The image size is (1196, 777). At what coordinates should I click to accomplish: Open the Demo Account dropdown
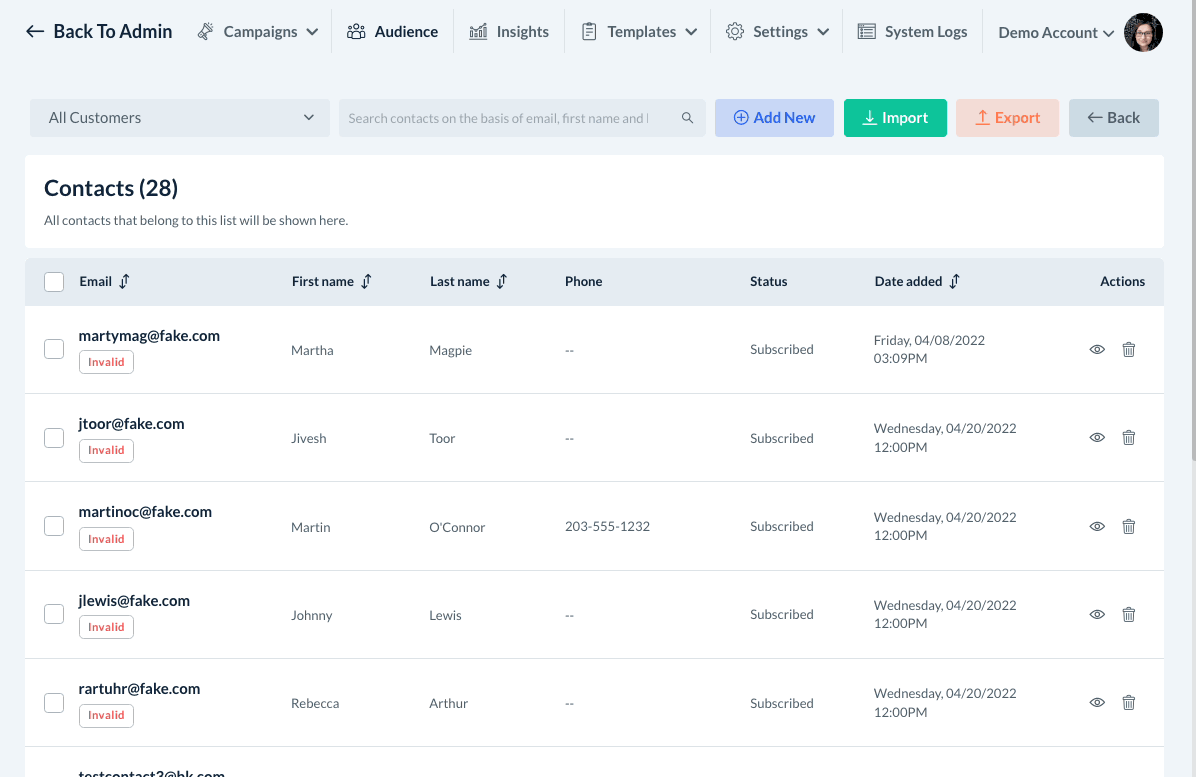click(1056, 33)
